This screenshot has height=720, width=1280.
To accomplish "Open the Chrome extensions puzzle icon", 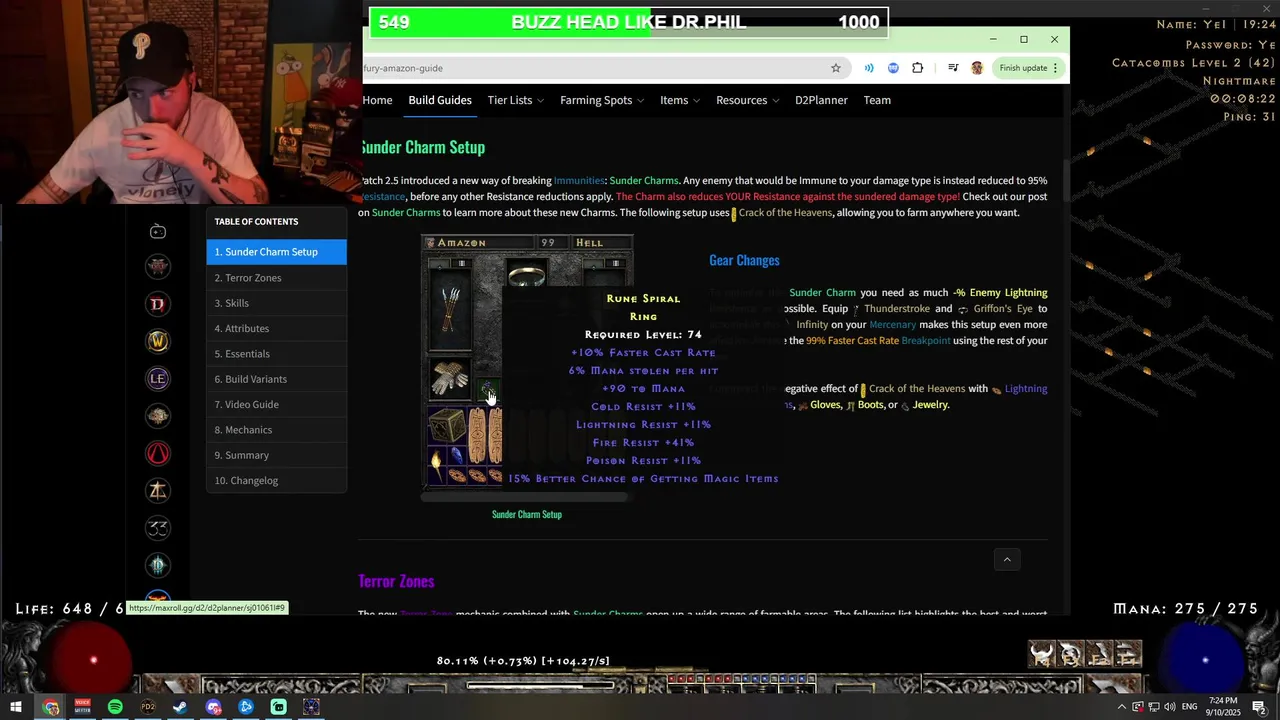I will pyautogui.click(x=918, y=68).
